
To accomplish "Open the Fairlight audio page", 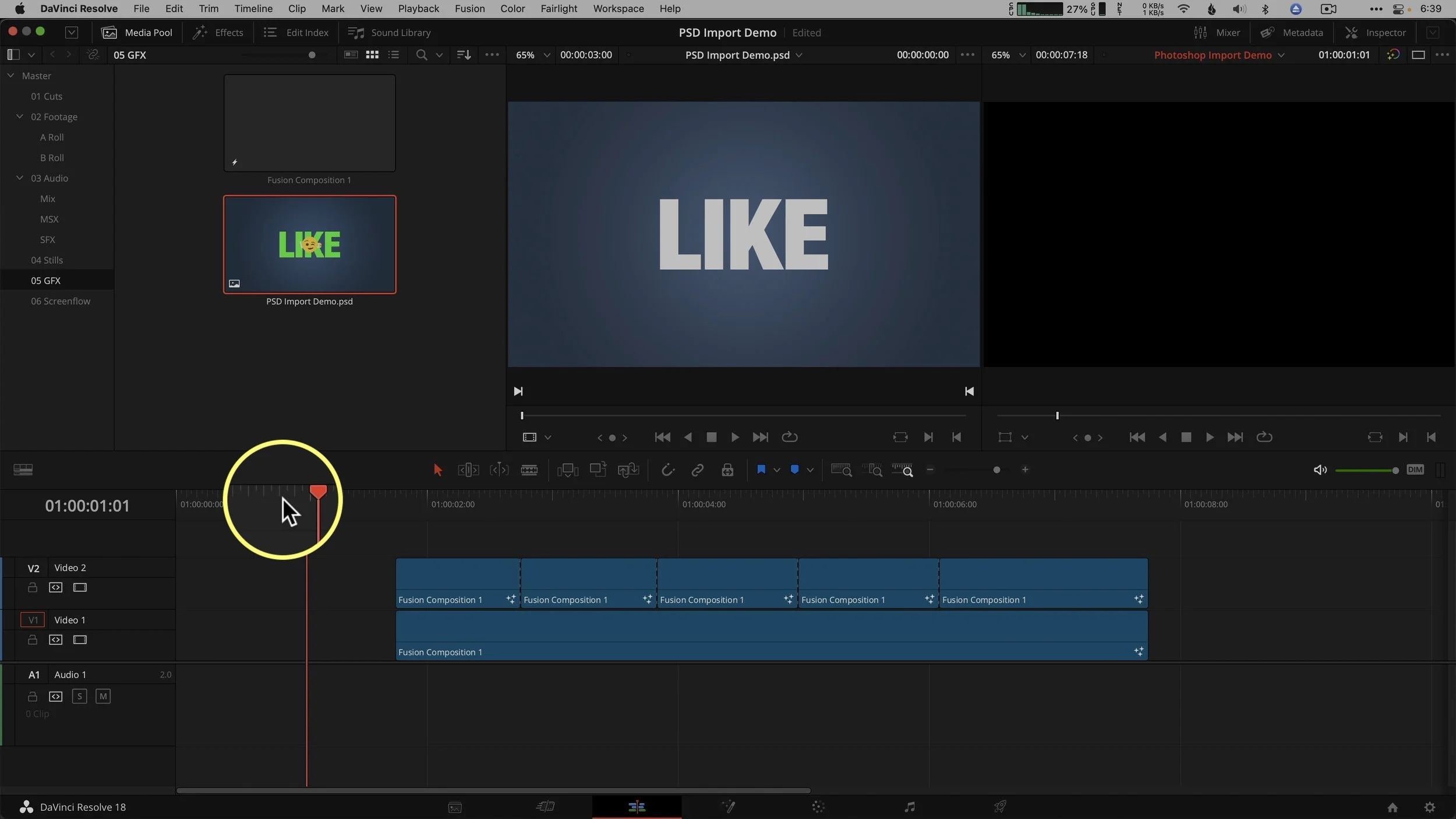I will point(909,807).
